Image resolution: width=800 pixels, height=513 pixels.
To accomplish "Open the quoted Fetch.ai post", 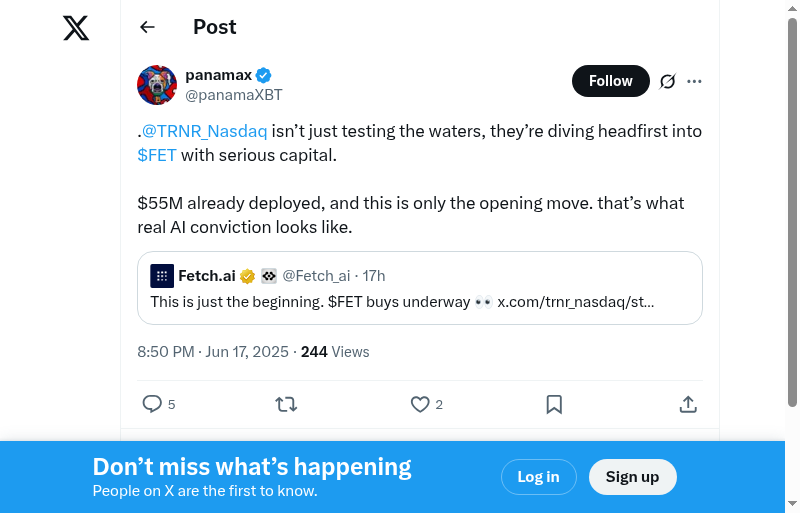I will point(420,301).
